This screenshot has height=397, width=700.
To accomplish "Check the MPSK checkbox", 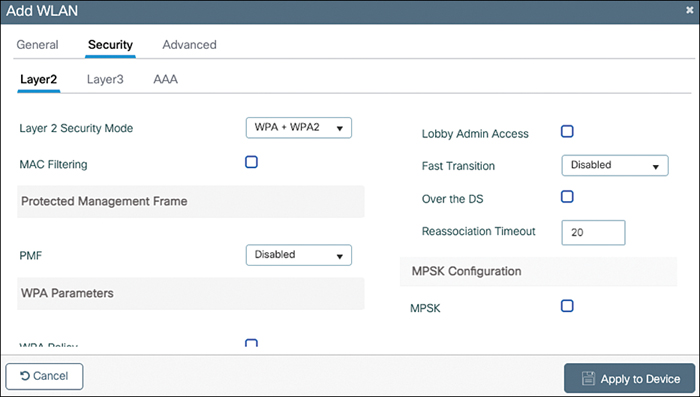I will pos(567,306).
